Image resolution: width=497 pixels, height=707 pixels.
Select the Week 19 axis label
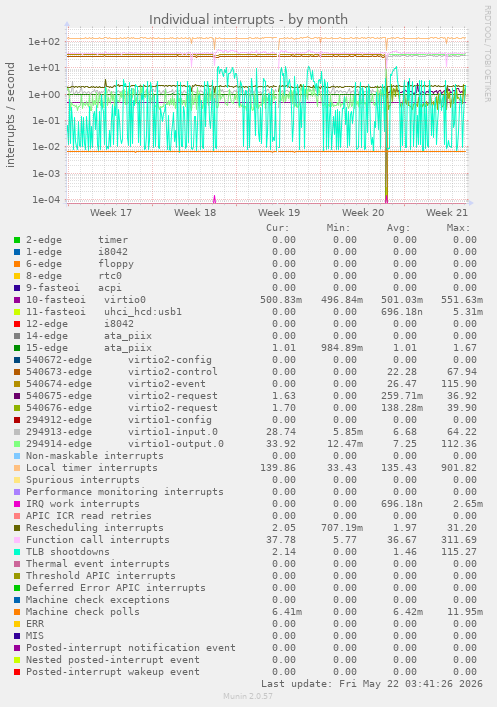point(279,212)
